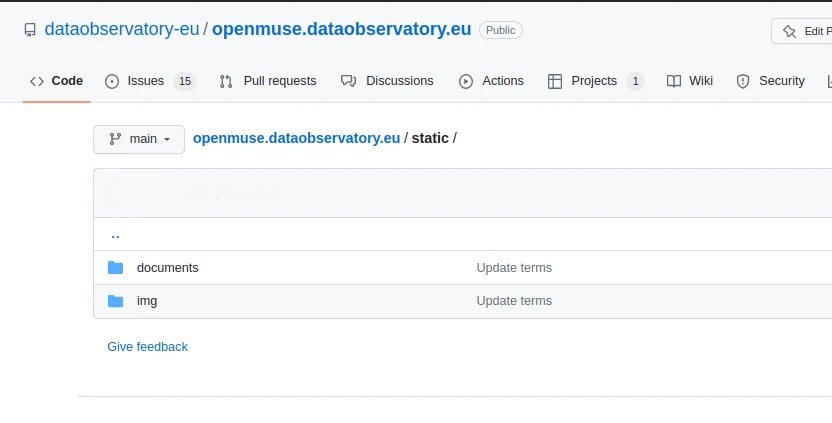Click the img folder icon
The width and height of the screenshot is (832, 423).
tap(115, 301)
